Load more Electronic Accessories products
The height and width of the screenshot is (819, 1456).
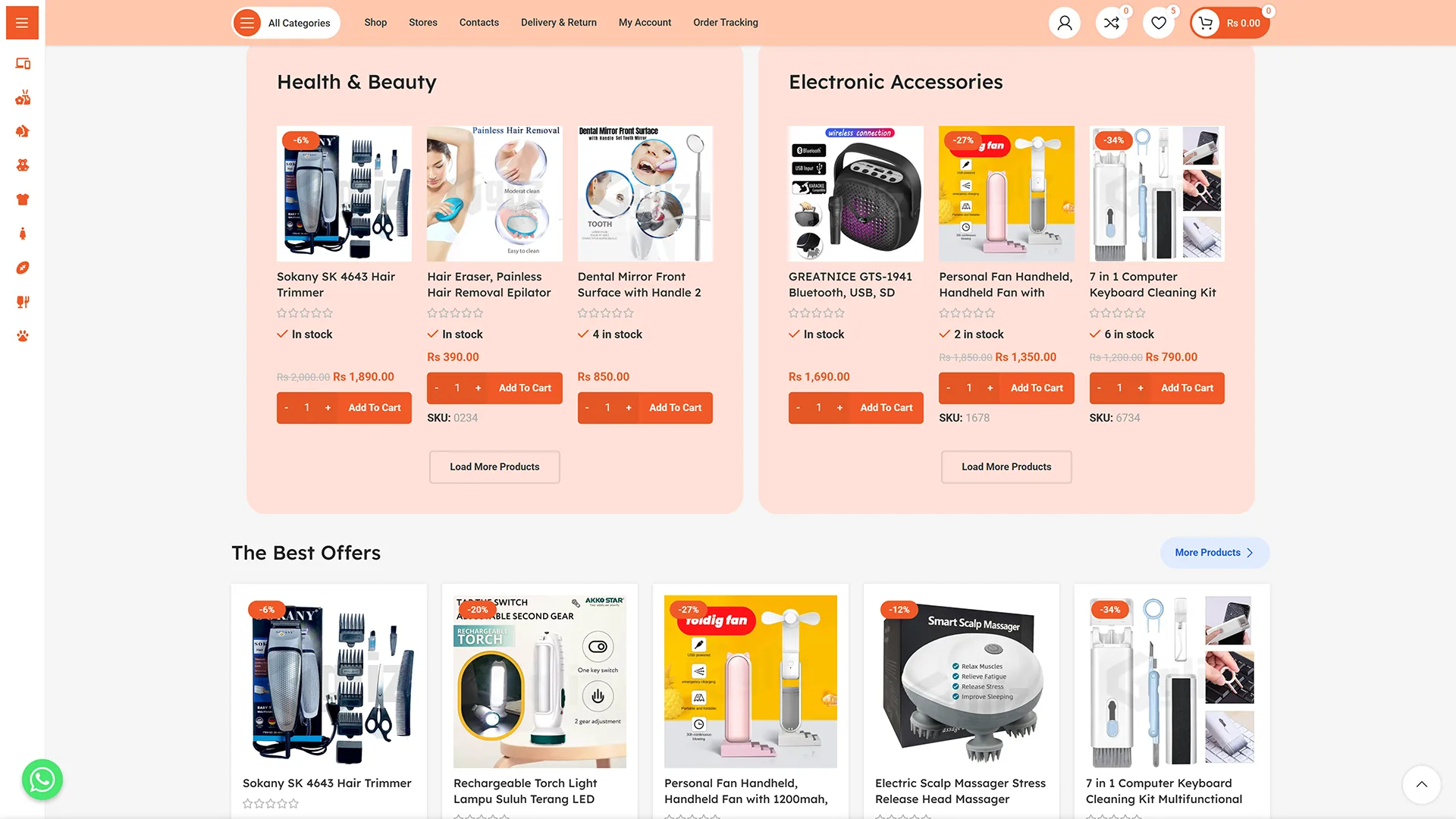[1006, 467]
